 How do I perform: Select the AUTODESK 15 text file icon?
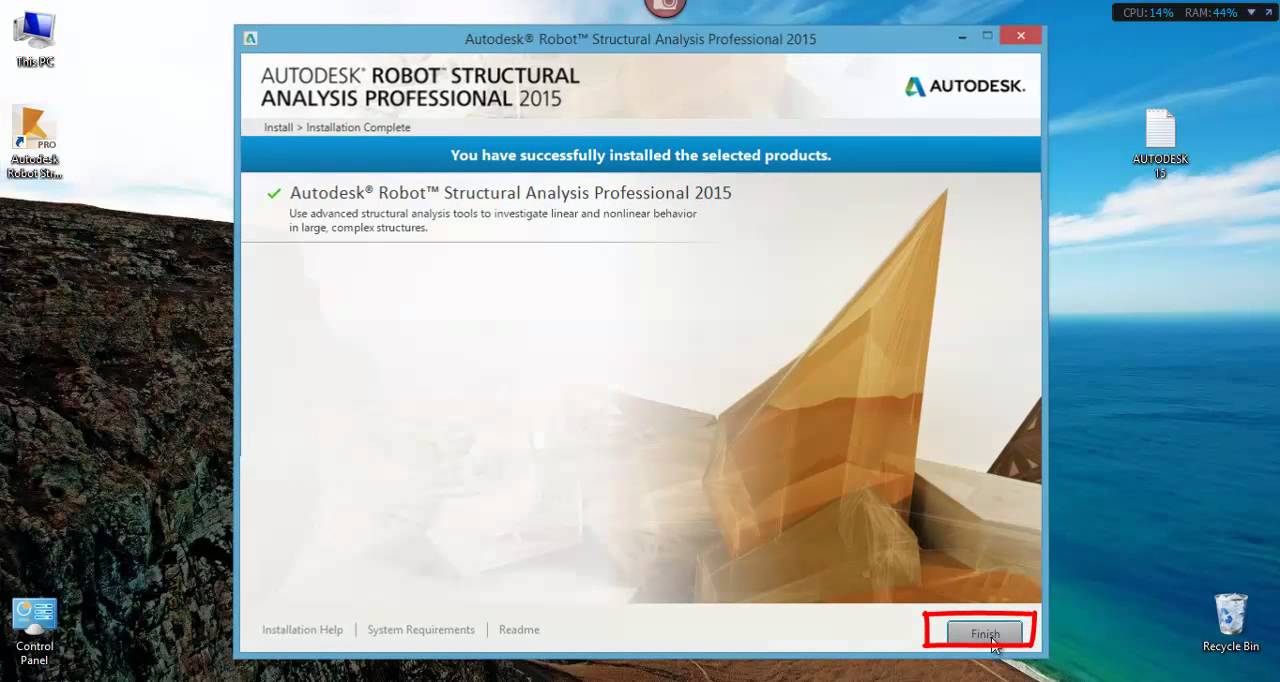pos(1160,144)
